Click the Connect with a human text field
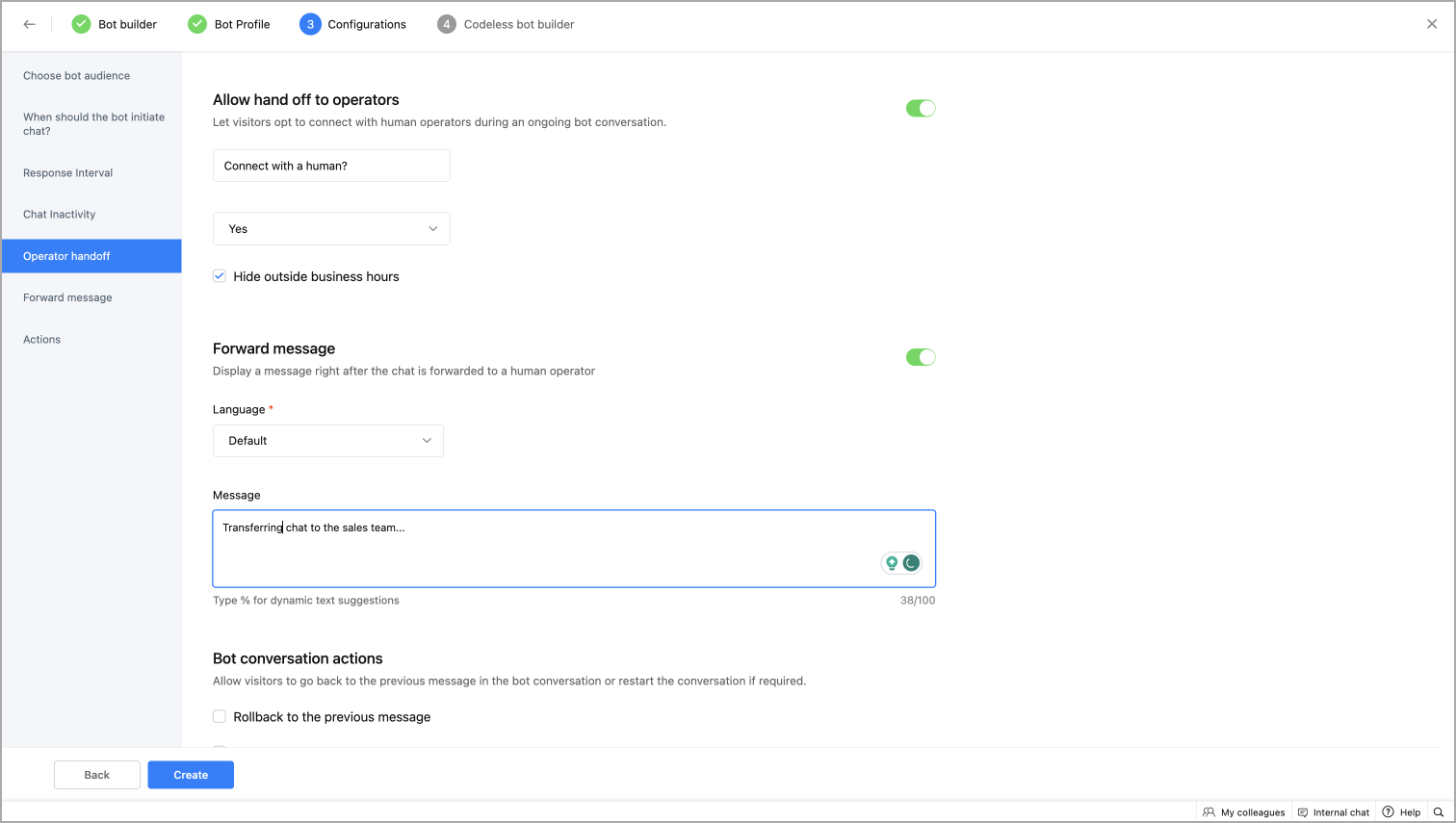Viewport: 1456px width, 823px height. (331, 166)
